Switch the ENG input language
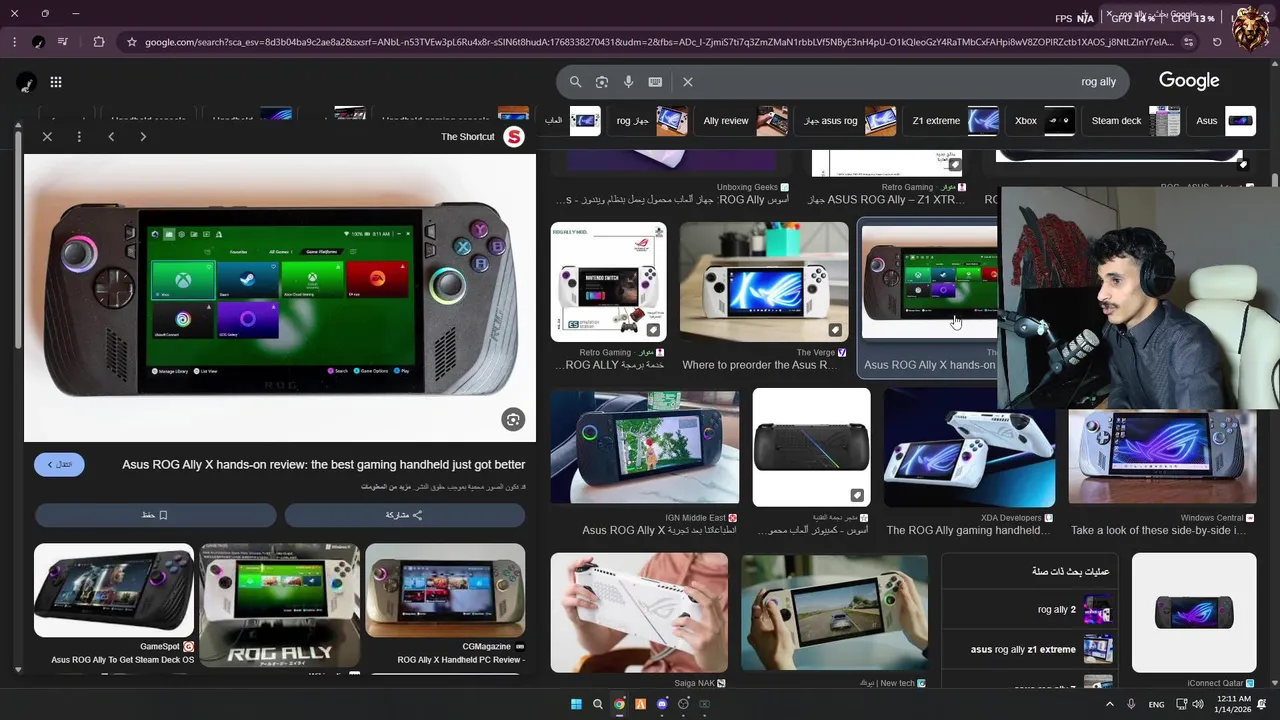The image size is (1280, 720). (x=1156, y=704)
